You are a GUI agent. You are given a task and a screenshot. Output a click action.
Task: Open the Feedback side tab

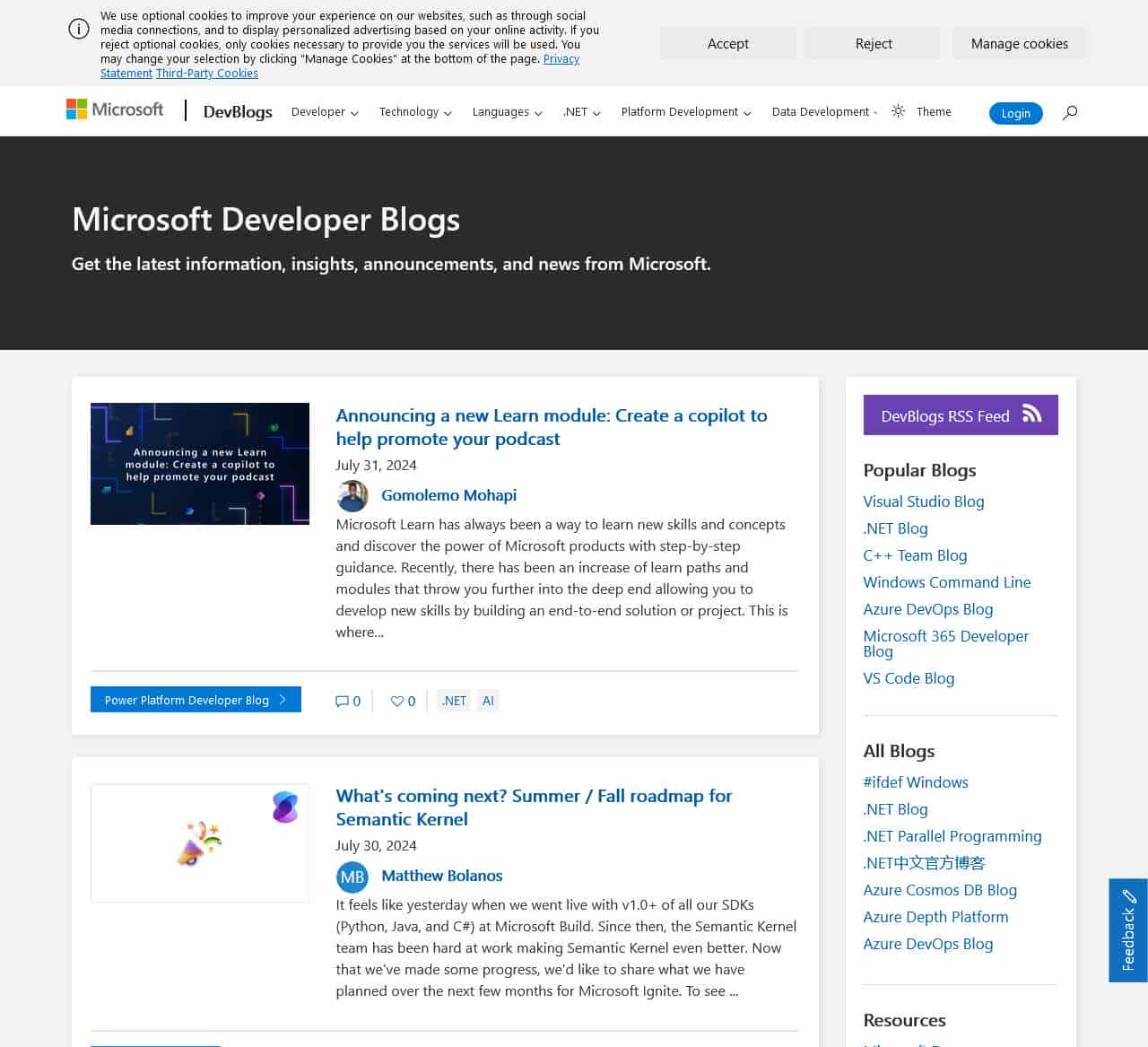tap(1128, 930)
